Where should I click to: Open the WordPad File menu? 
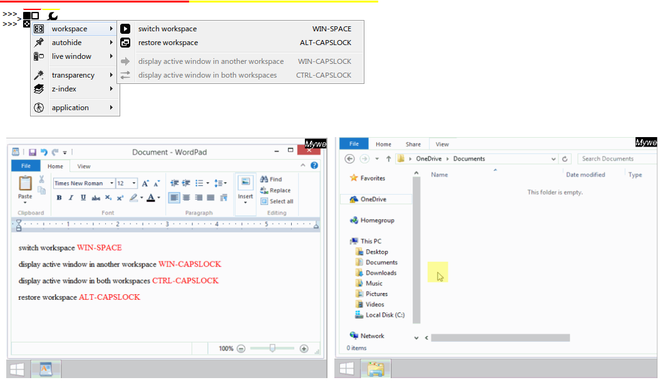(x=26, y=166)
